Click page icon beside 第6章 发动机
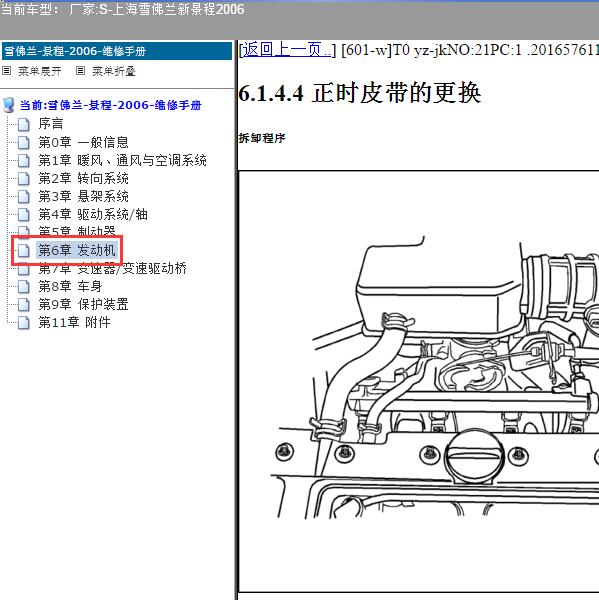Screen dimensions: 599x600 point(24,251)
